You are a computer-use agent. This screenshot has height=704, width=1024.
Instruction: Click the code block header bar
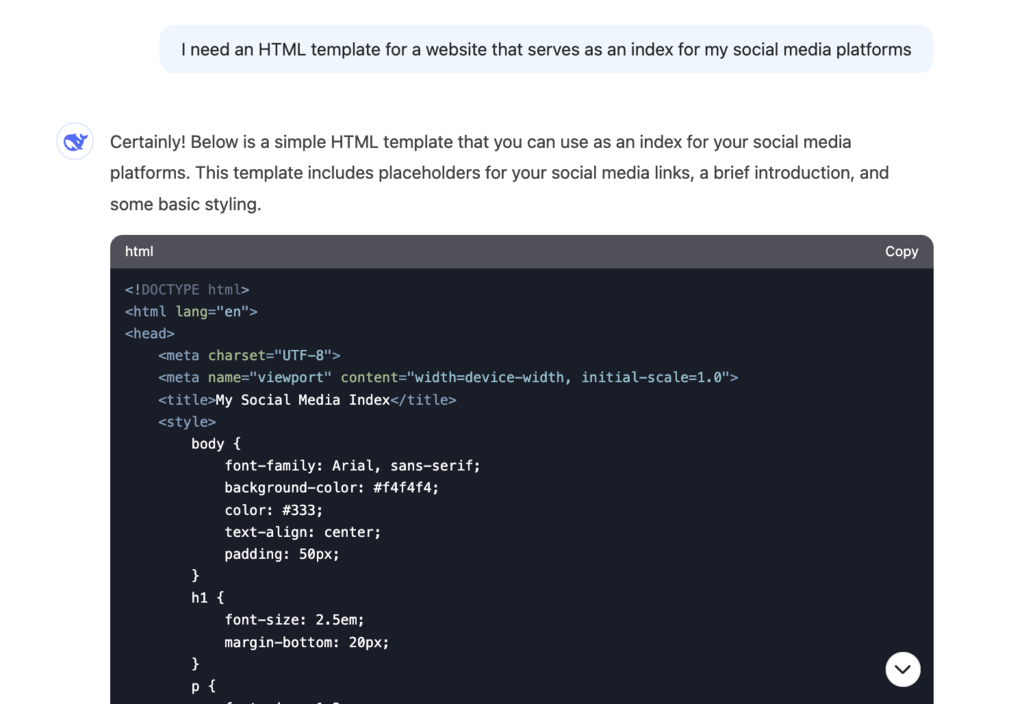click(x=520, y=251)
